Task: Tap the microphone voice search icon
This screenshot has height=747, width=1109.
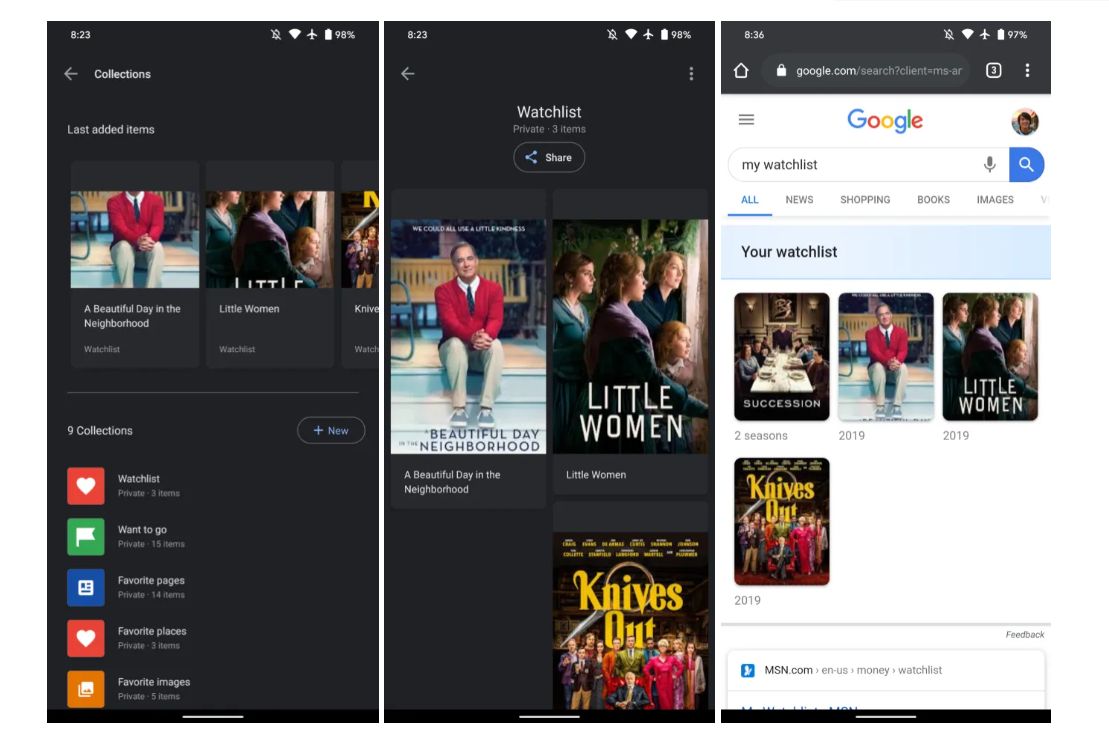Action: pyautogui.click(x=989, y=165)
